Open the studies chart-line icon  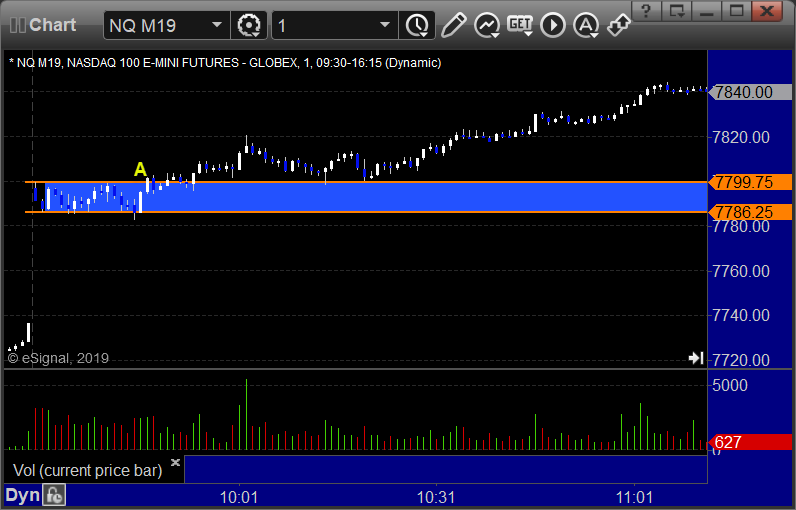tap(487, 25)
